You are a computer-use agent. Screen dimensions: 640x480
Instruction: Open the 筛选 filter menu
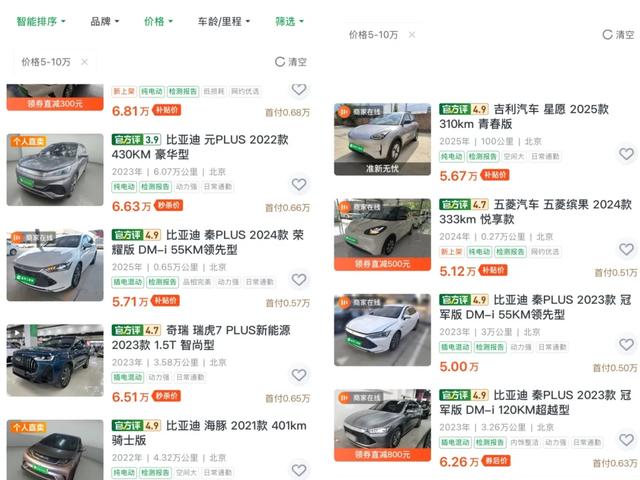click(x=289, y=21)
